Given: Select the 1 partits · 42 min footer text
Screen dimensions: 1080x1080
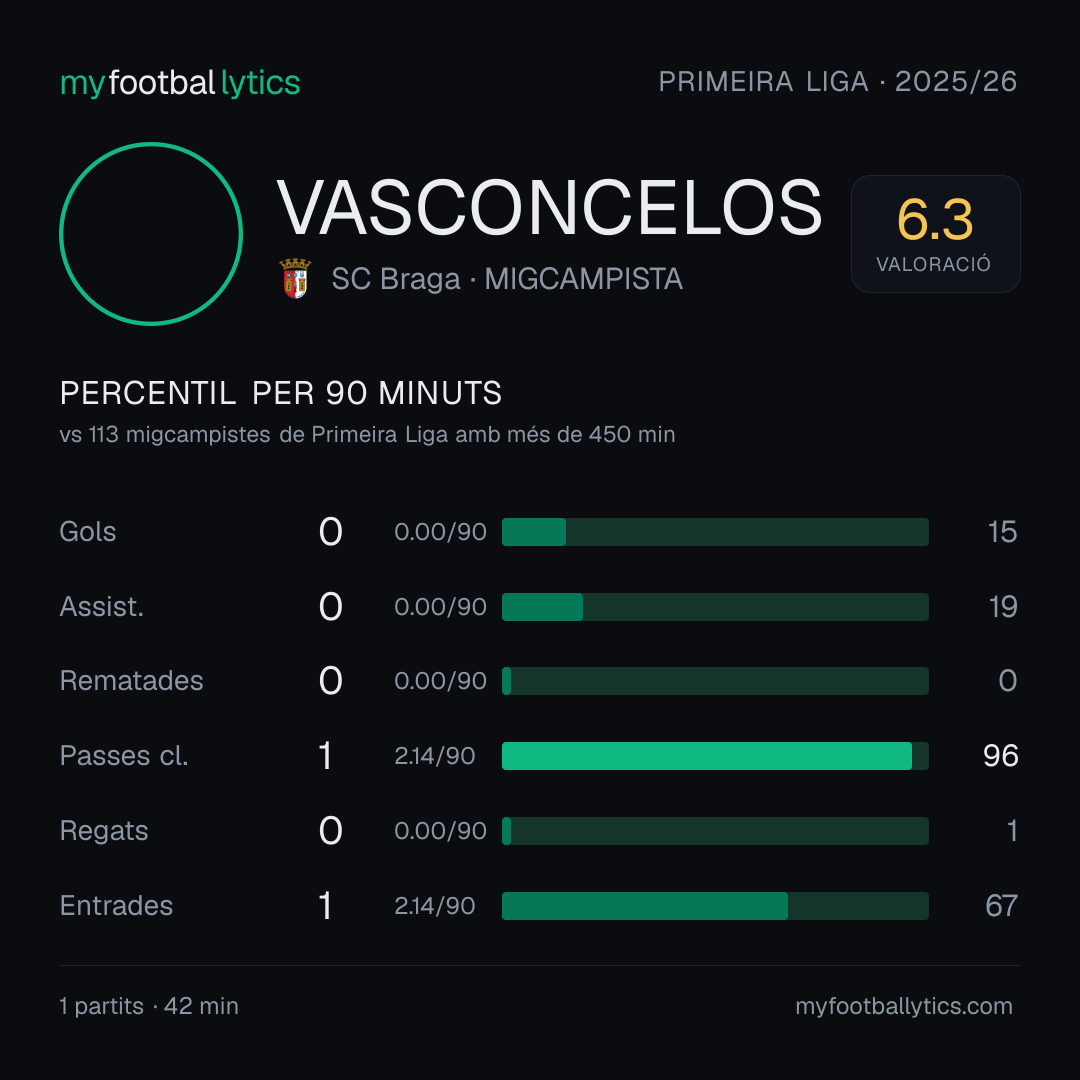Looking at the screenshot, I should pos(149,1006).
